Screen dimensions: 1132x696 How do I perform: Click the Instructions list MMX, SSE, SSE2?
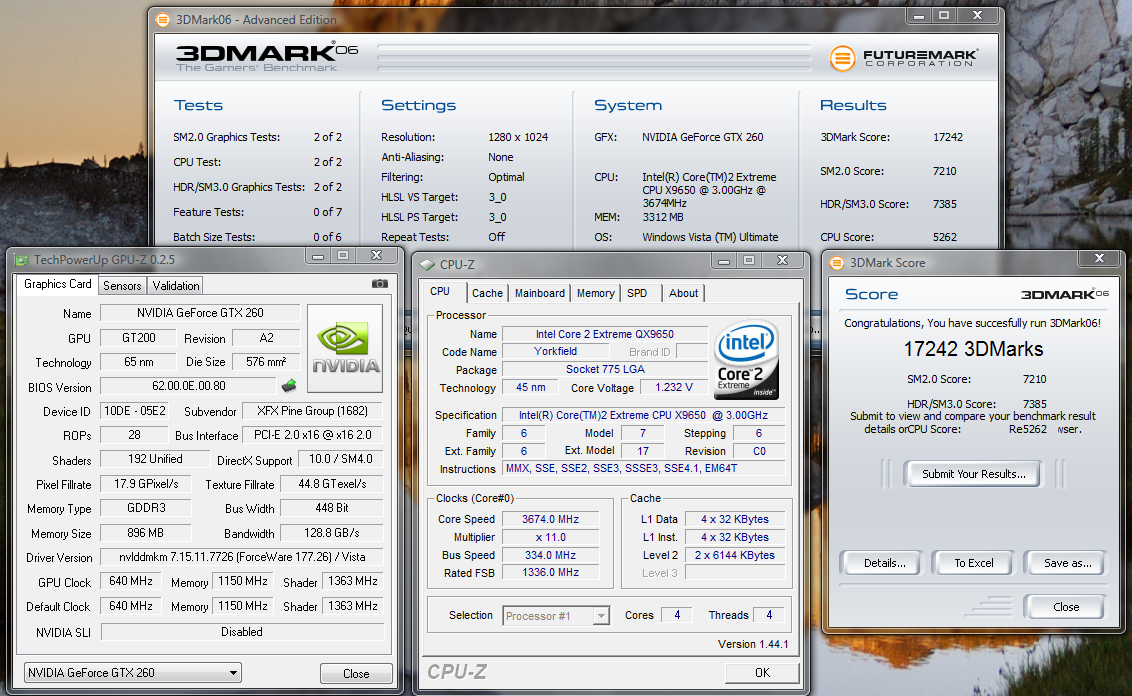(643, 469)
